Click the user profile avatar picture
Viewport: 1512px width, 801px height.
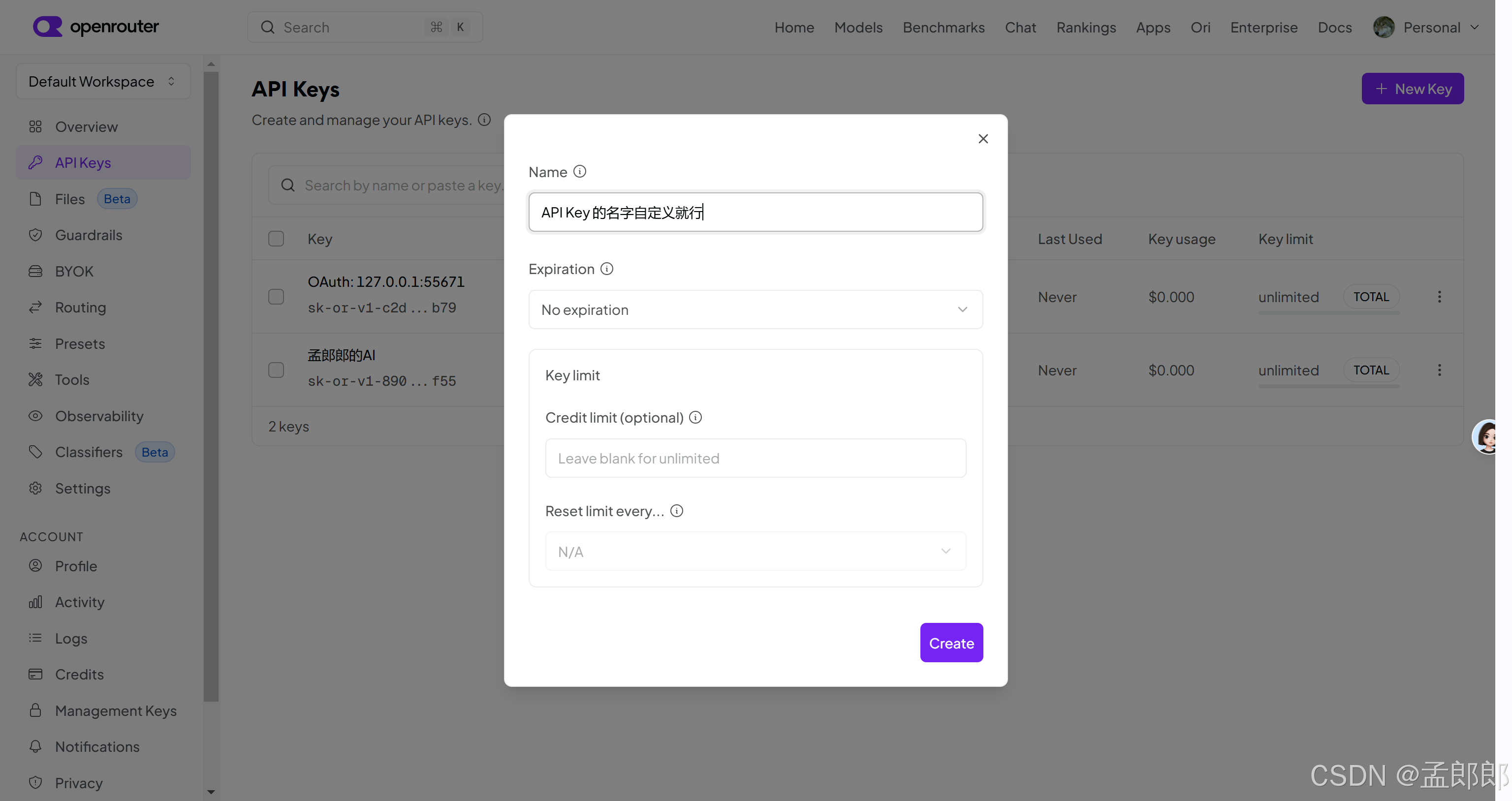(1384, 27)
